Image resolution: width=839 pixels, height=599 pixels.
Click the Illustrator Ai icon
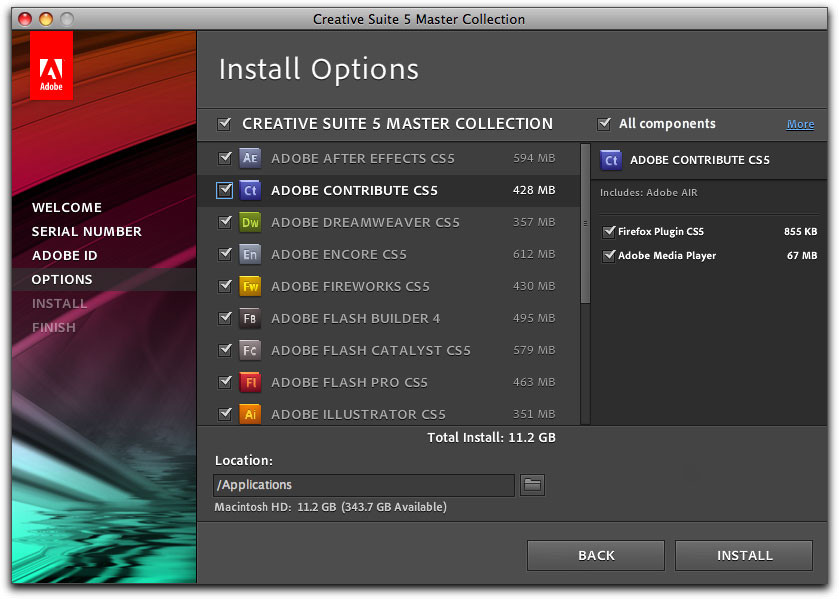(250, 414)
